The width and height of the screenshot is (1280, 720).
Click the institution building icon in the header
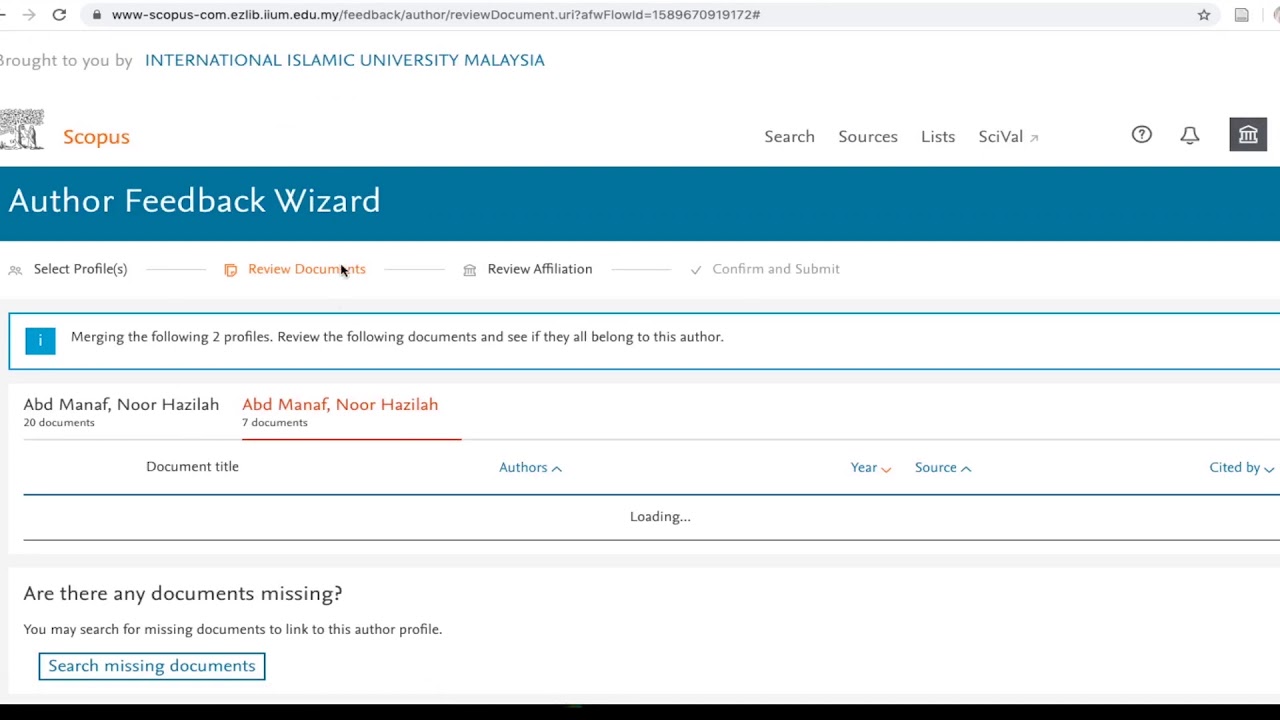(x=1248, y=135)
